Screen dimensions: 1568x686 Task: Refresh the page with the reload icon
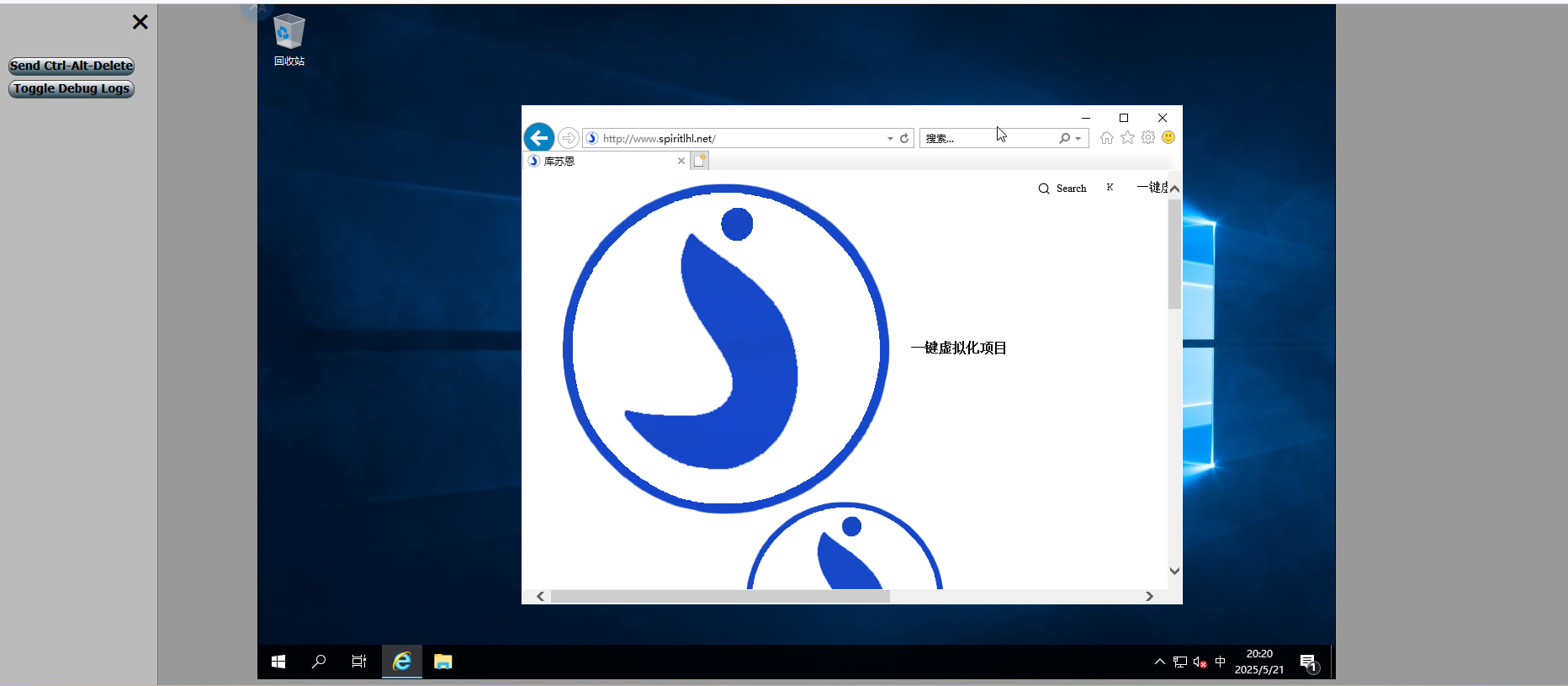tap(904, 138)
